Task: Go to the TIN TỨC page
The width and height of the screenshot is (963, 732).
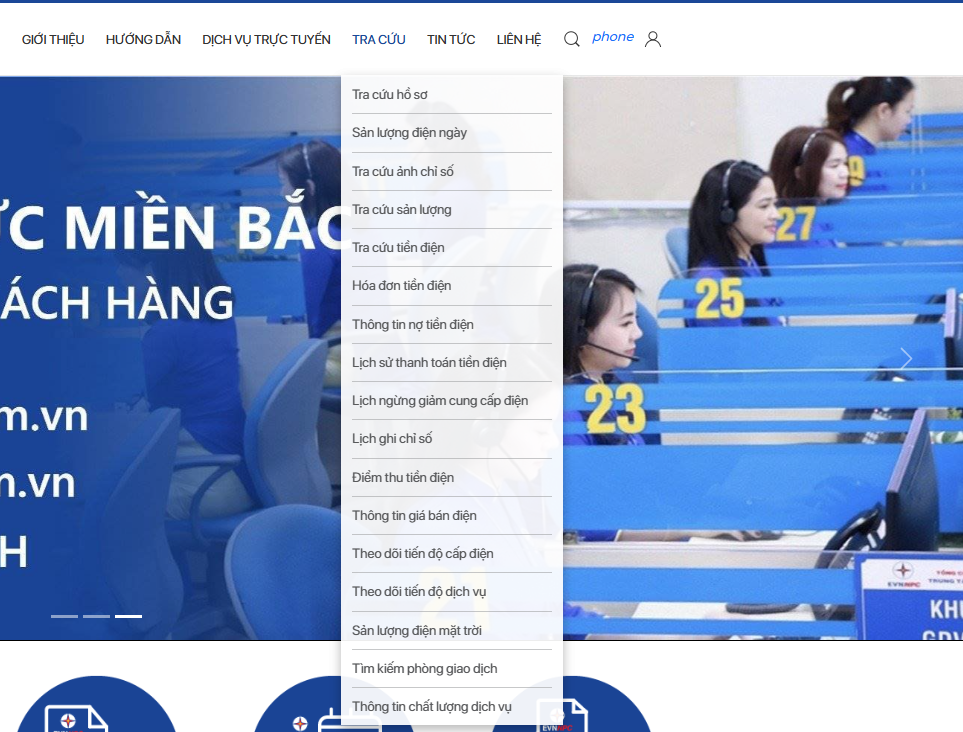Action: [x=451, y=40]
